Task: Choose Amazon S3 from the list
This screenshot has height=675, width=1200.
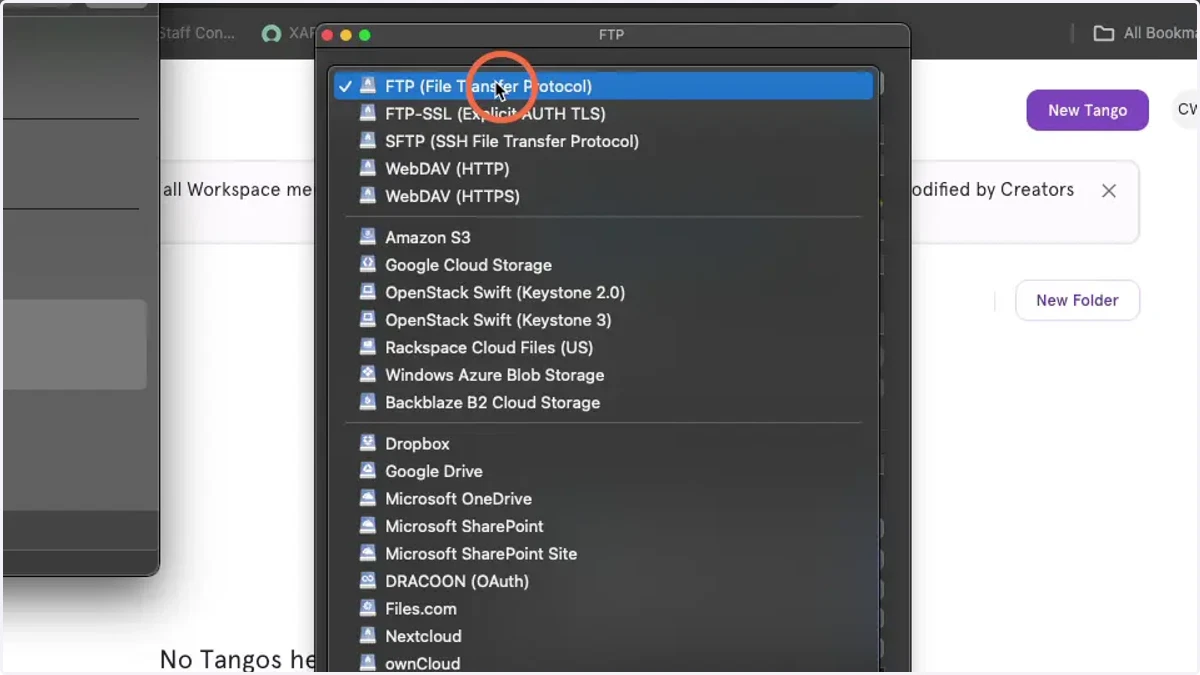Action: (603, 237)
